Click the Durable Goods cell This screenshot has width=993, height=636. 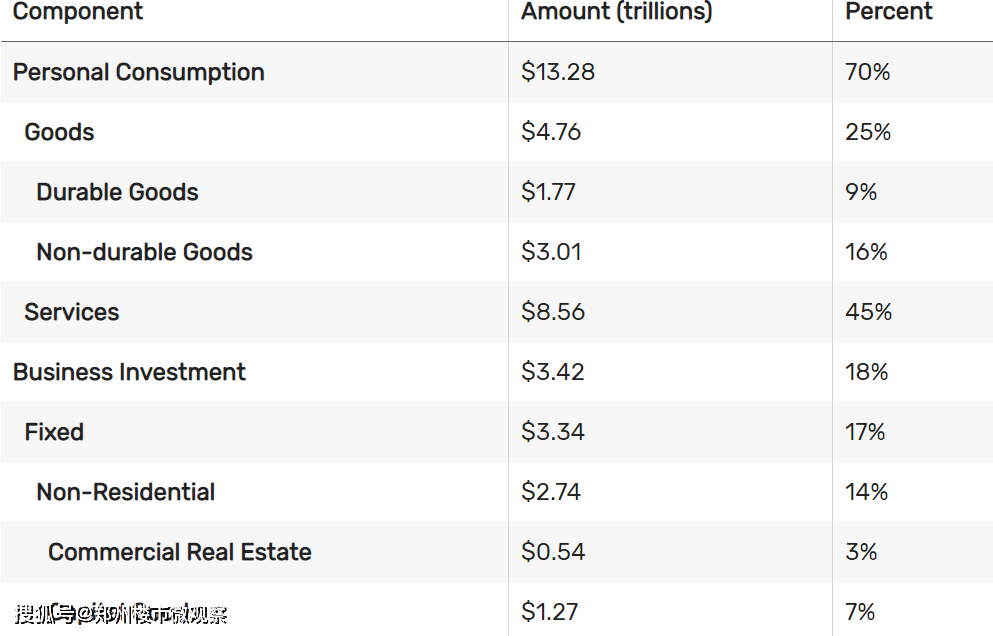(x=117, y=192)
